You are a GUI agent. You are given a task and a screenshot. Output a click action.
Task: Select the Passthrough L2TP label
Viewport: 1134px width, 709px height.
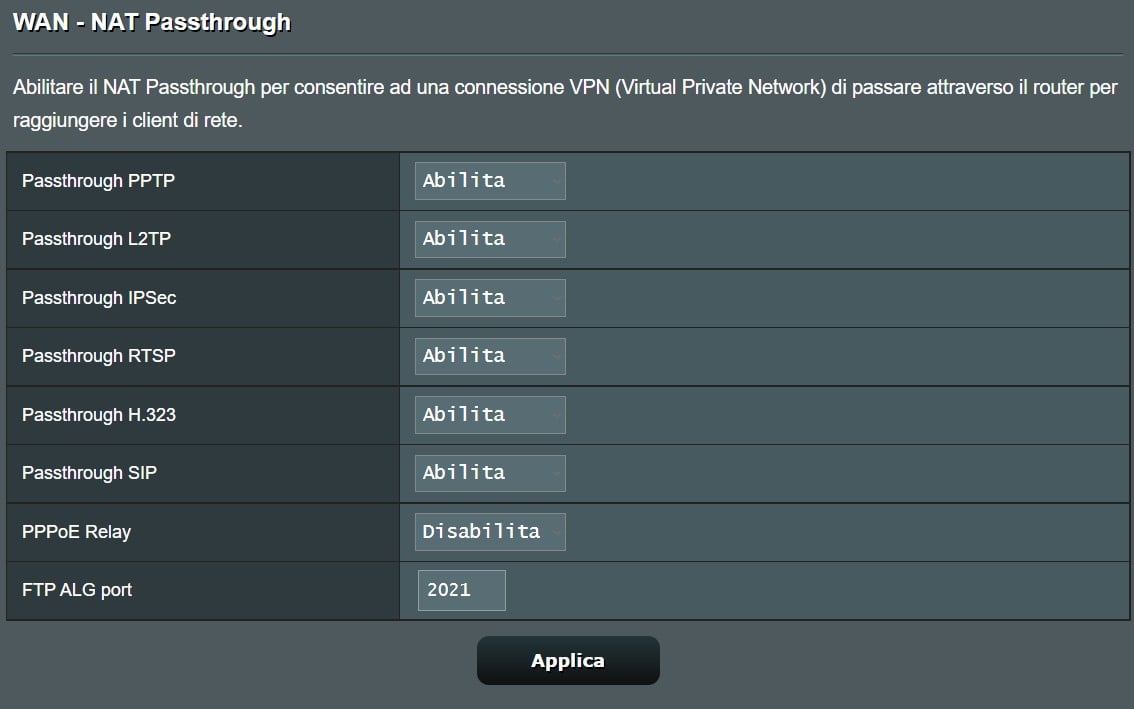(96, 239)
